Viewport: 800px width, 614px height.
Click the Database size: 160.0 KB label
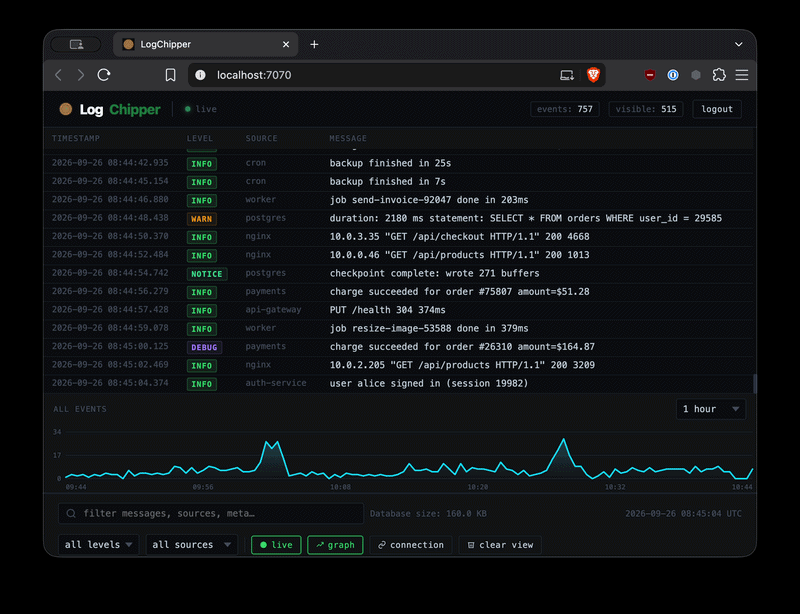click(x=428, y=514)
